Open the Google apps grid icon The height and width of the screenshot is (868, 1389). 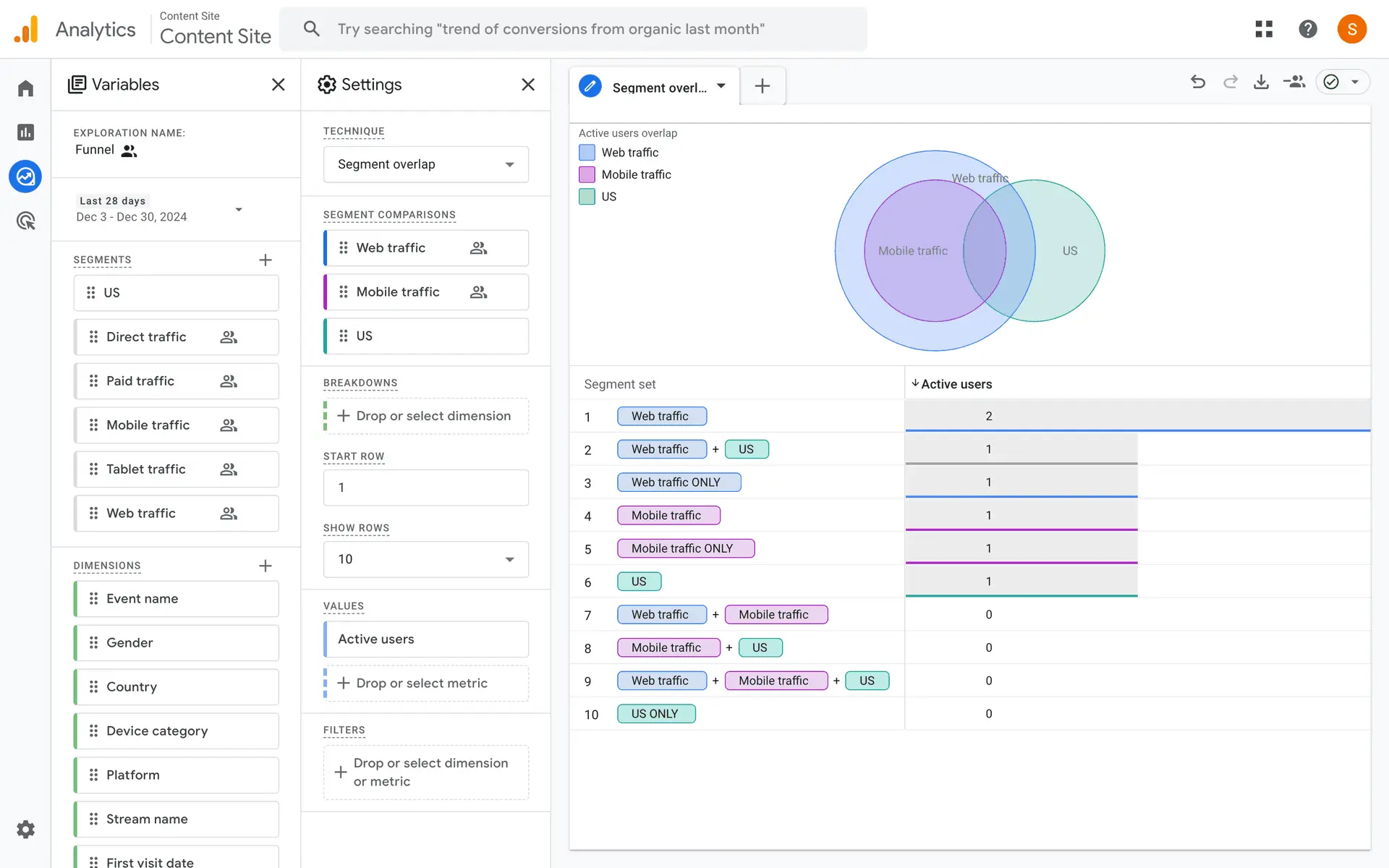[x=1264, y=29]
